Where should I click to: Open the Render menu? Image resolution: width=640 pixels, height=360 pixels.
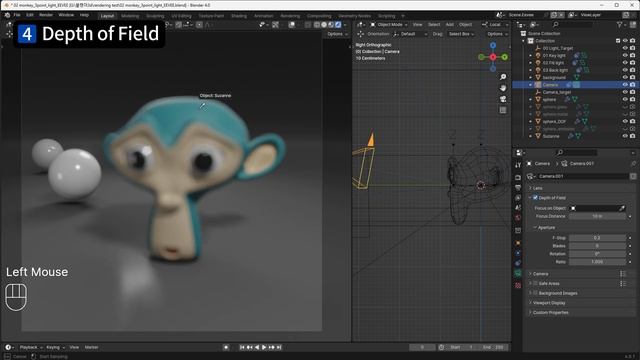click(x=46, y=15)
